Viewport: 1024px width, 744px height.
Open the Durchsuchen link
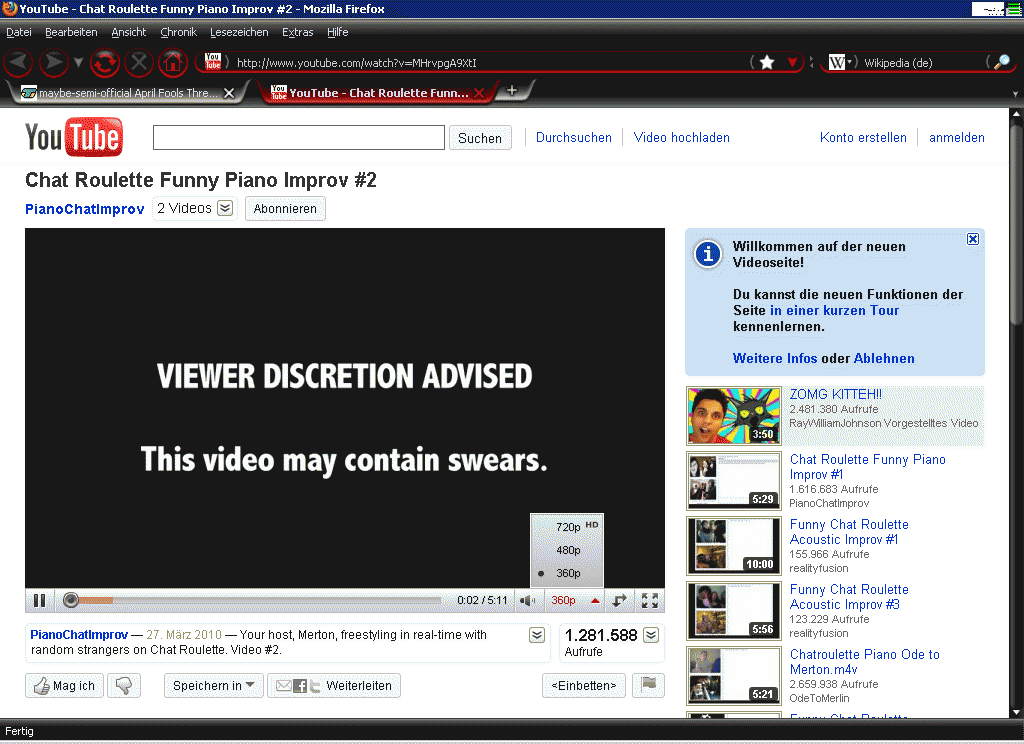pos(574,137)
